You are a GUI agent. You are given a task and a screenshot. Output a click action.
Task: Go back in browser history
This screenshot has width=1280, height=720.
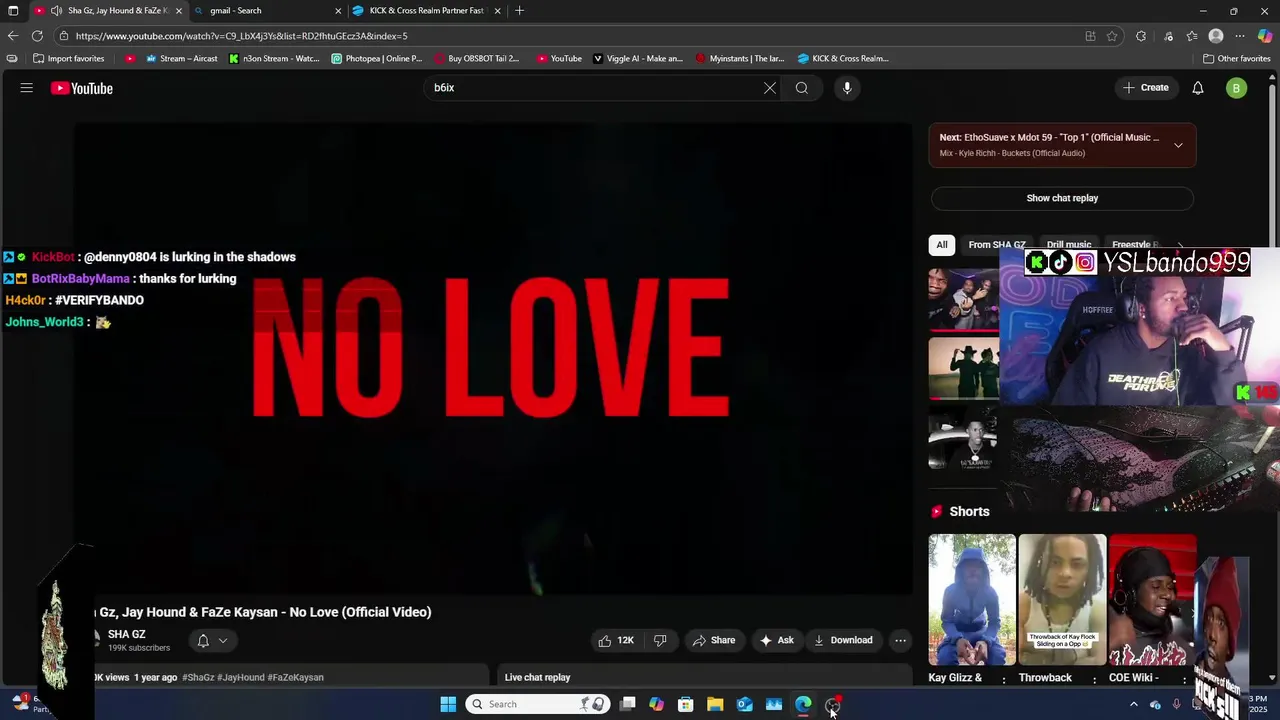[x=13, y=36]
